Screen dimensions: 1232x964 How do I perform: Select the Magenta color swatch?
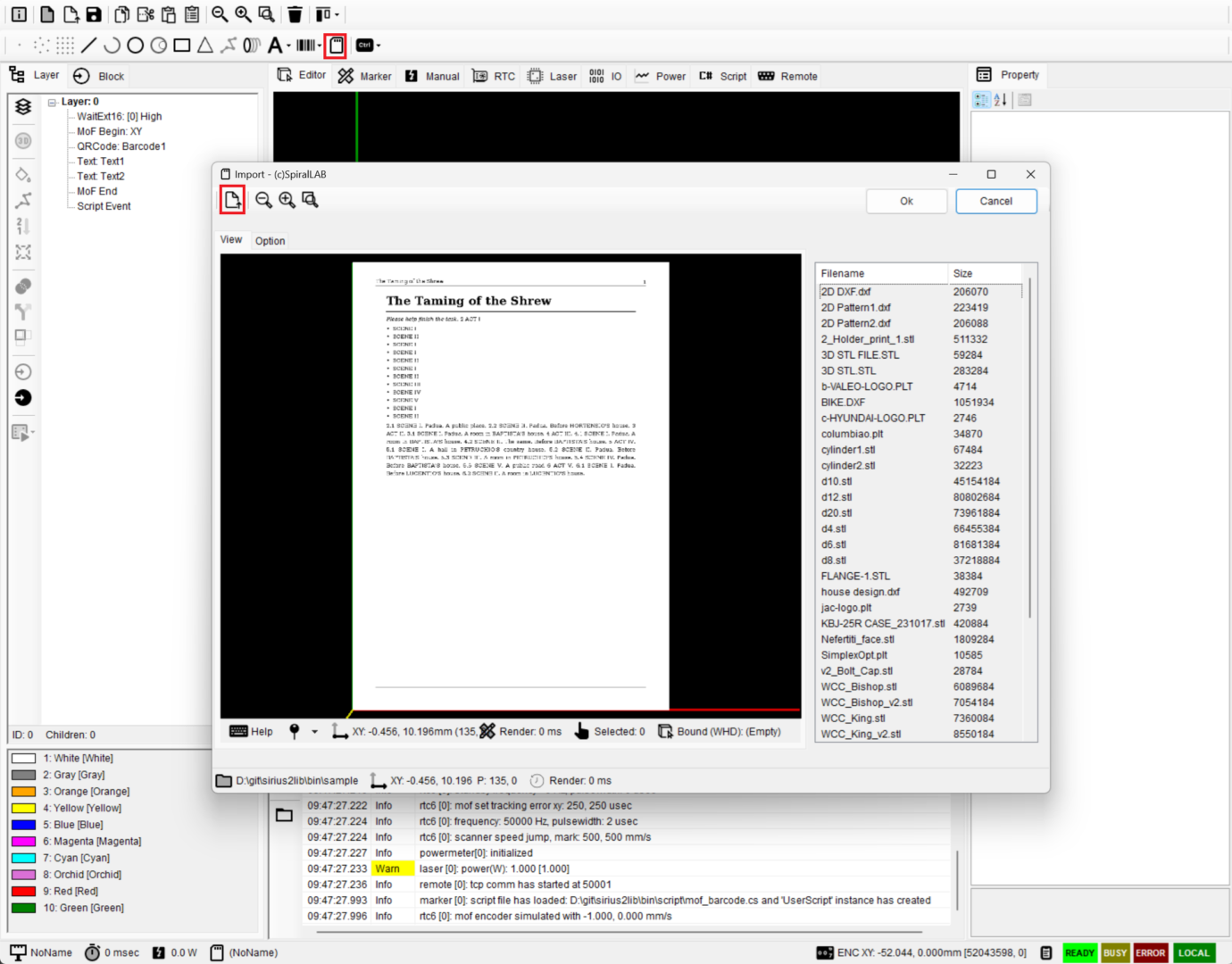coord(23,842)
